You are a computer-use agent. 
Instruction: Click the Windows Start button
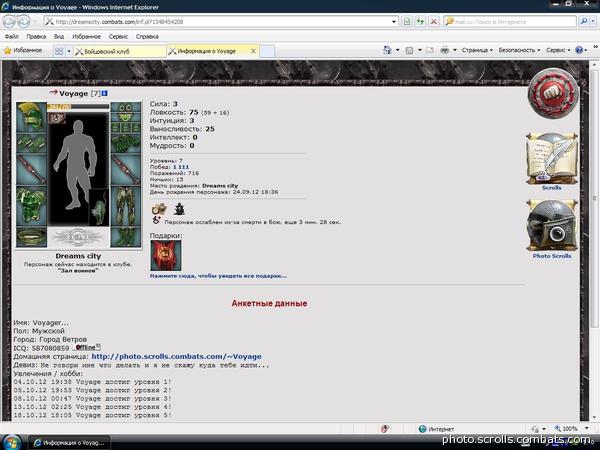point(11,442)
